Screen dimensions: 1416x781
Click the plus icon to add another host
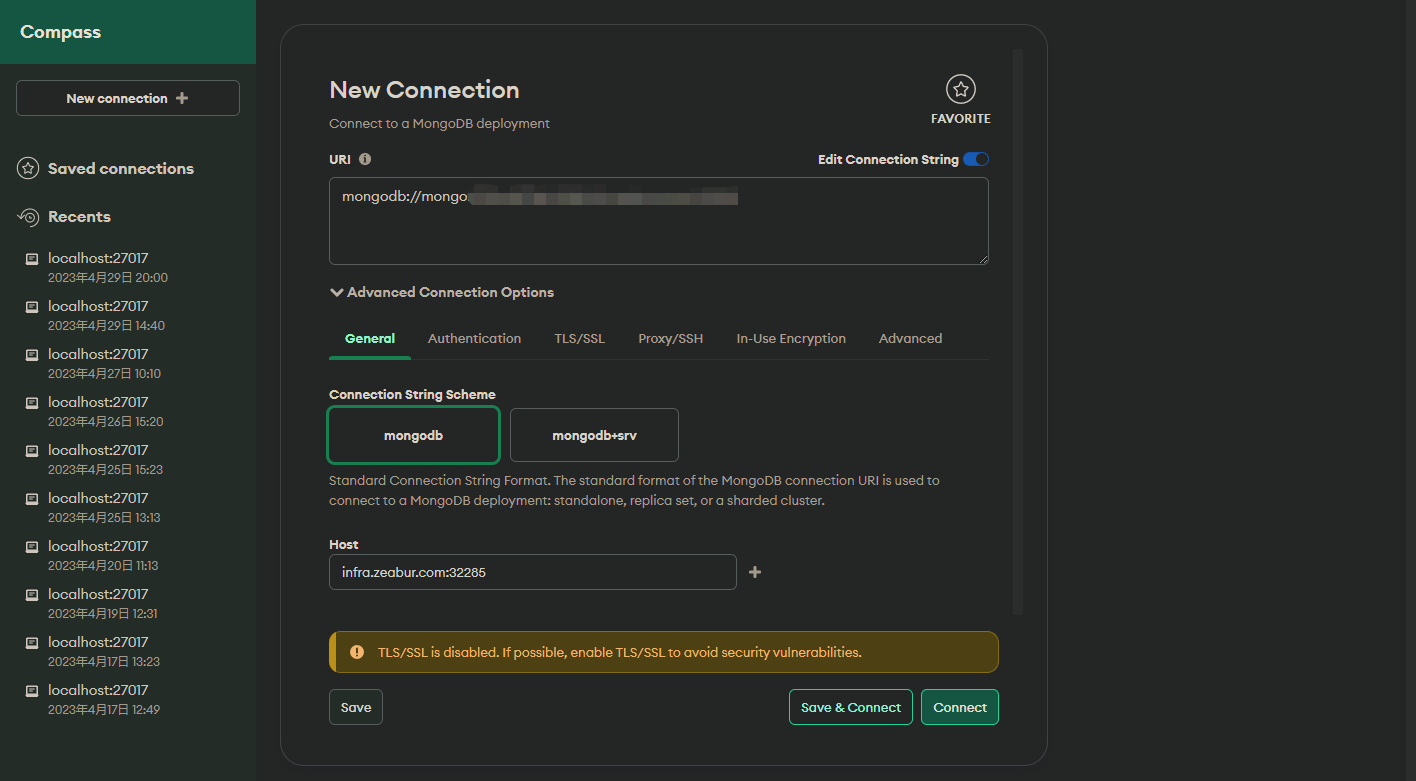[755, 572]
